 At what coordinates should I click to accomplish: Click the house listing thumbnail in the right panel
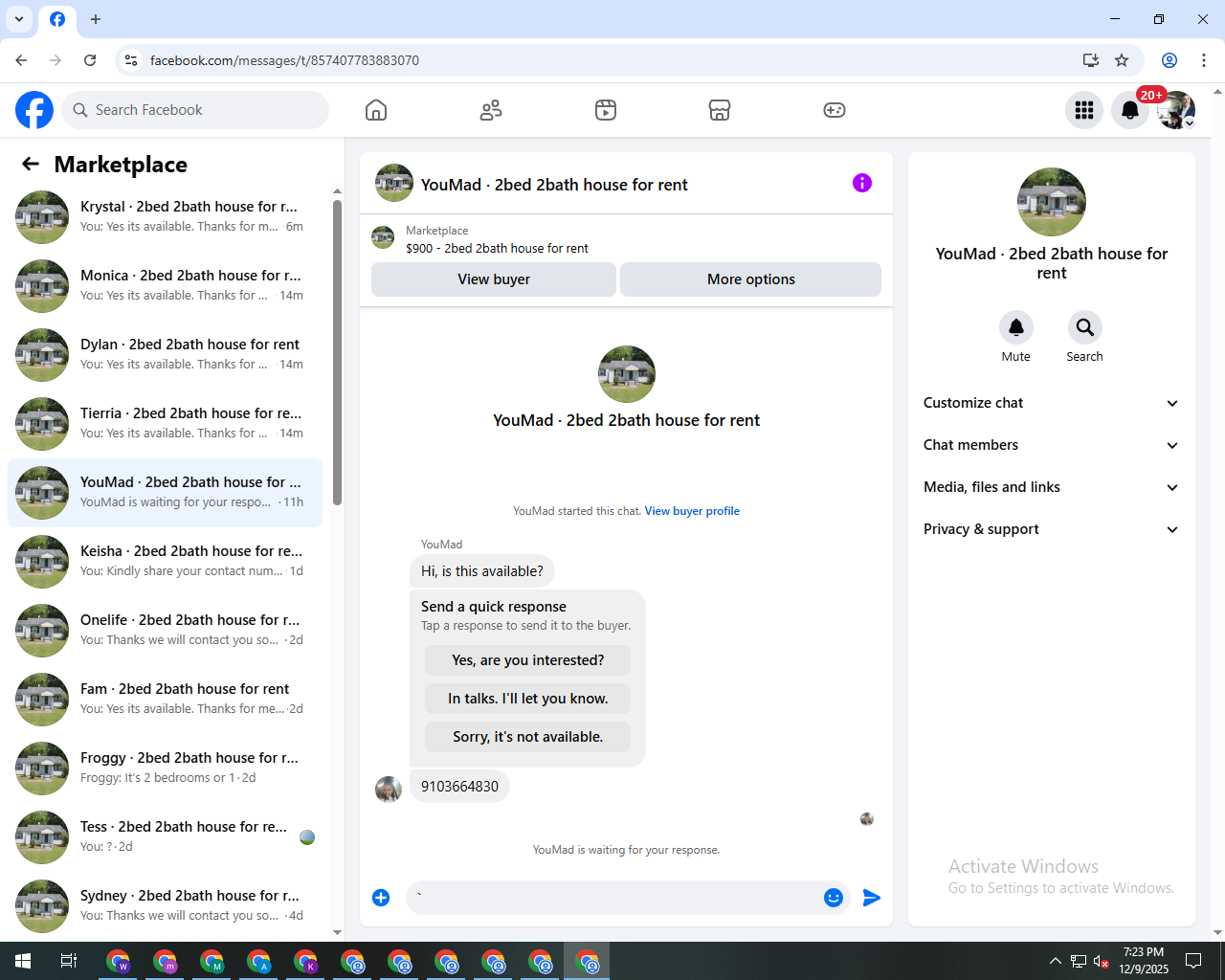pyautogui.click(x=1052, y=202)
